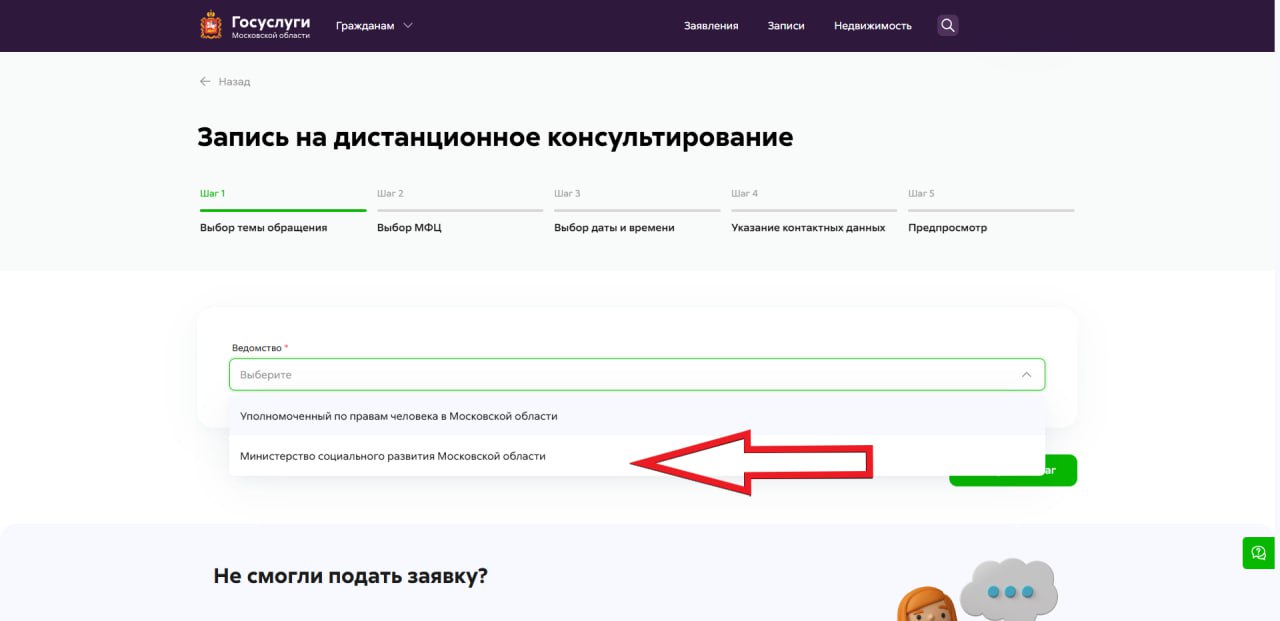
Task: Open the Записи menu item
Action: pos(786,26)
